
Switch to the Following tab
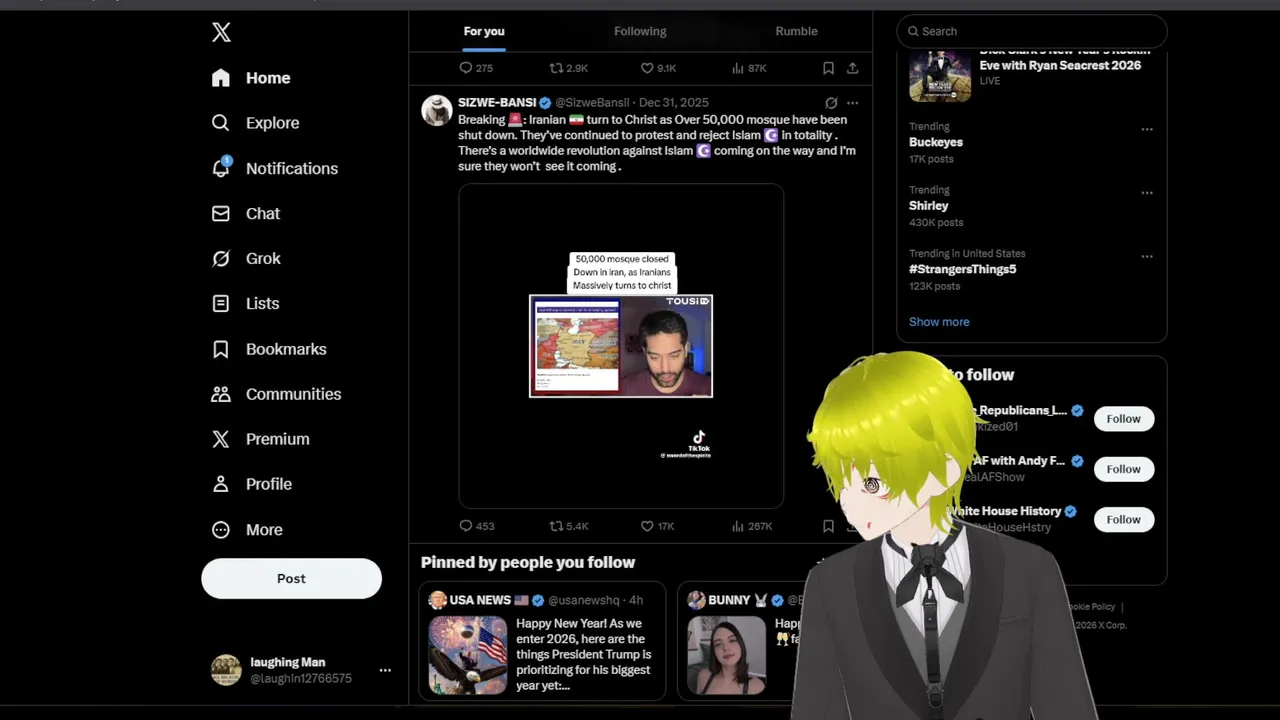click(640, 31)
